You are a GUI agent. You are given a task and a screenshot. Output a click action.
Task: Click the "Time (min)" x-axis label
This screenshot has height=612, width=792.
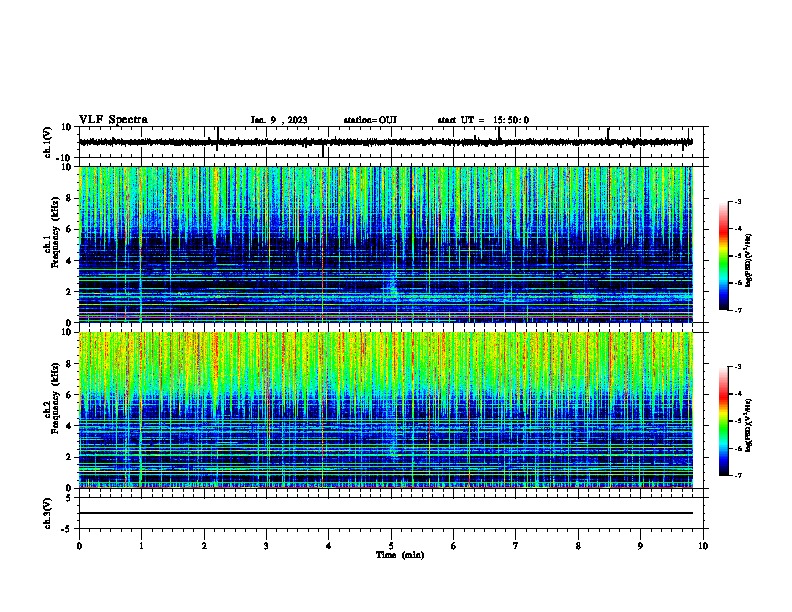400,555
